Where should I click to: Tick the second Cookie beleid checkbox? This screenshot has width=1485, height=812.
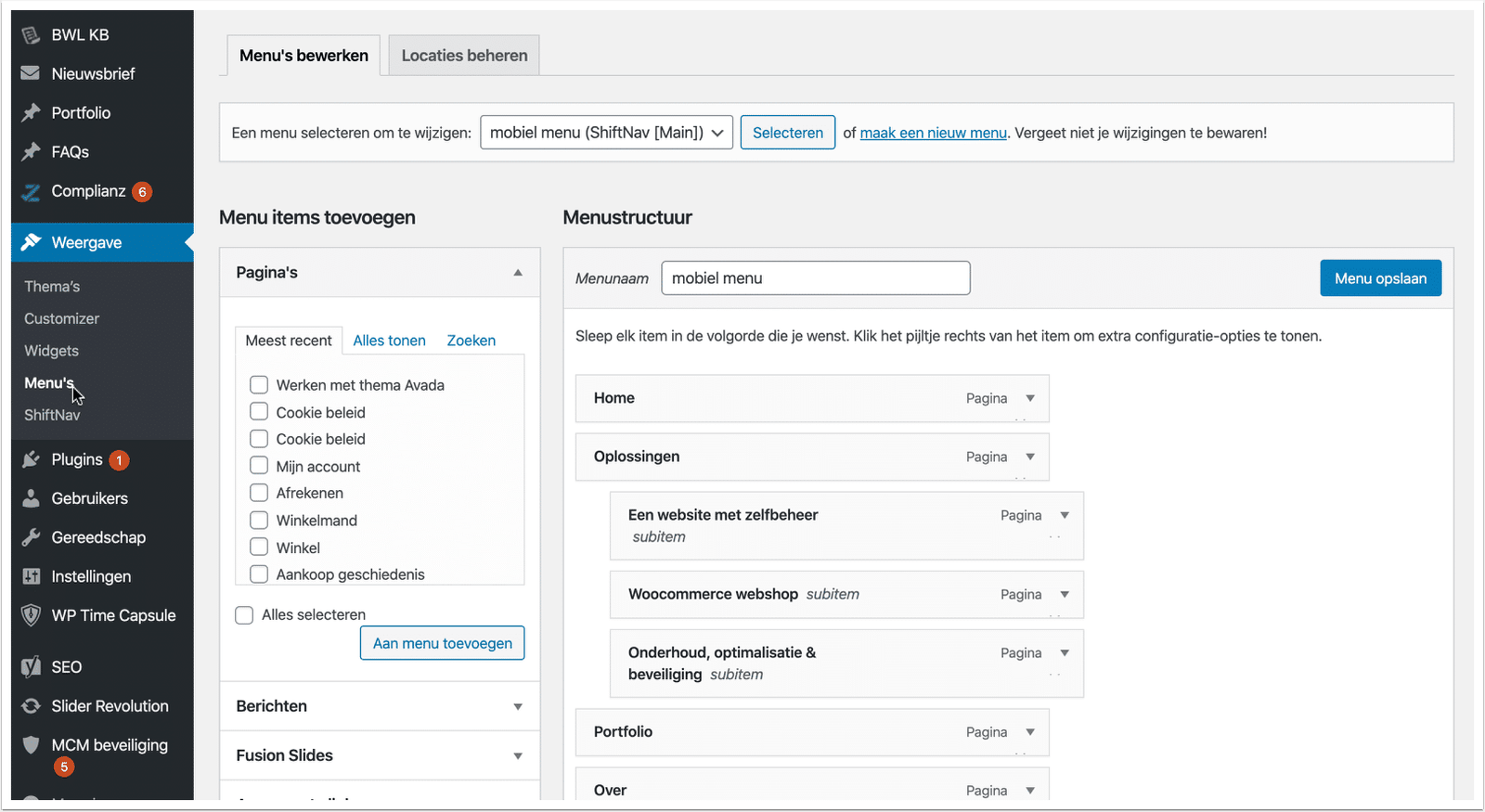coord(259,438)
